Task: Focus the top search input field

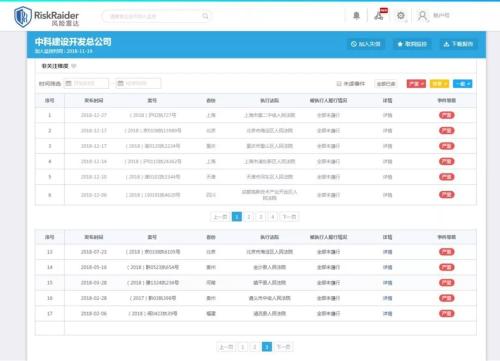Action: 156,16
